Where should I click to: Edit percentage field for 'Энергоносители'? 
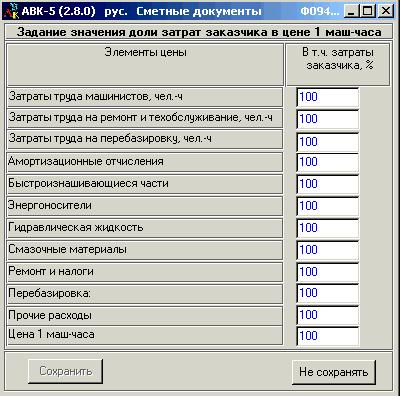click(x=328, y=206)
